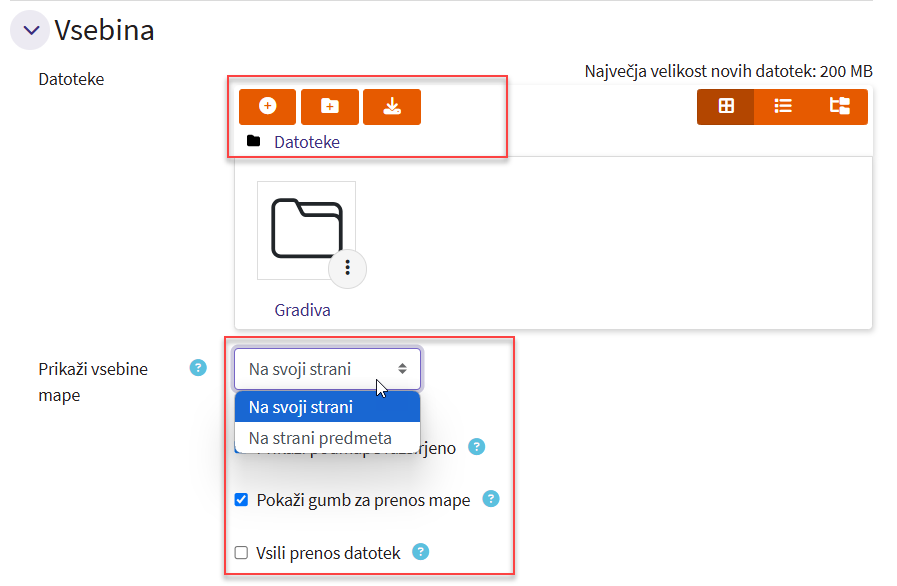Switch to icon grid view

click(726, 106)
